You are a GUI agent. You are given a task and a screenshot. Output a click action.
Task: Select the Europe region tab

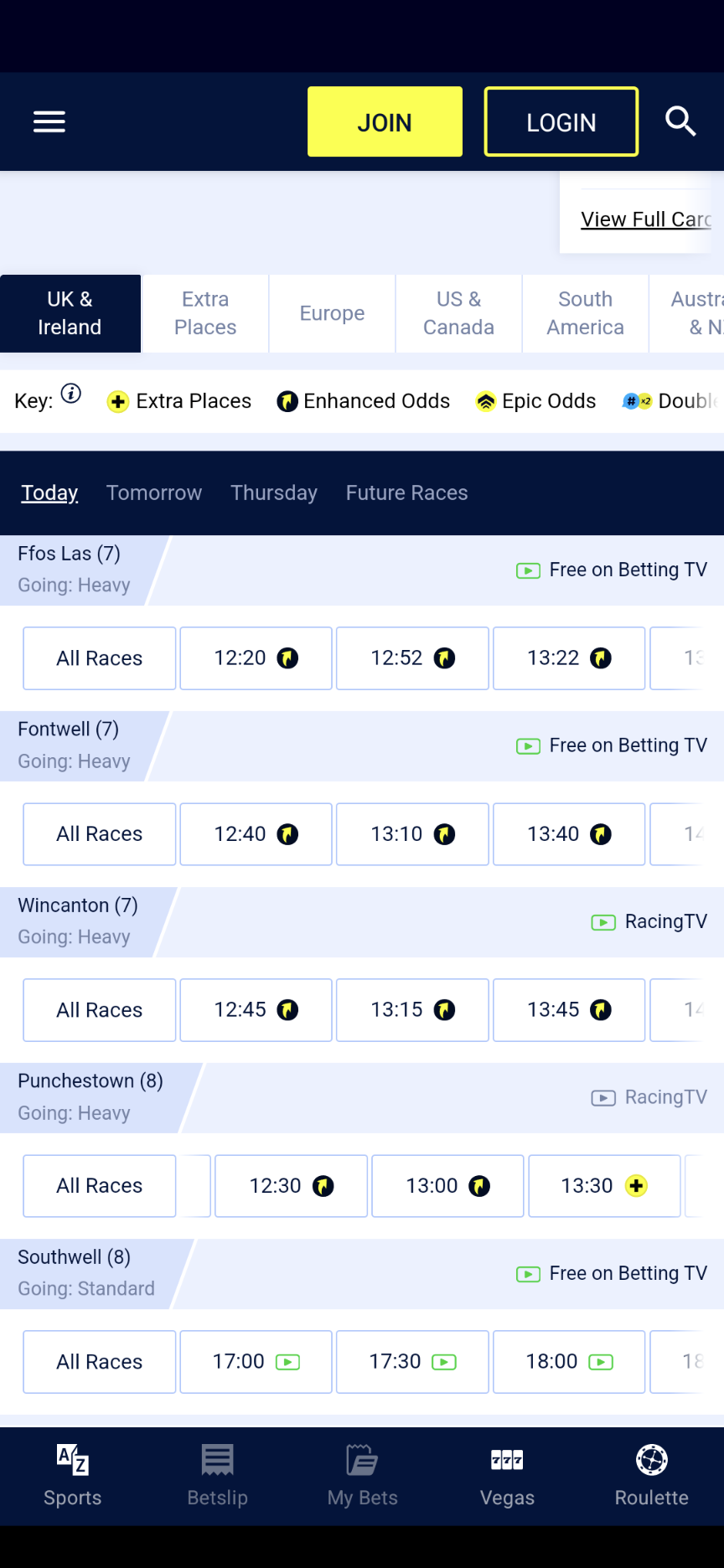pyautogui.click(x=332, y=313)
